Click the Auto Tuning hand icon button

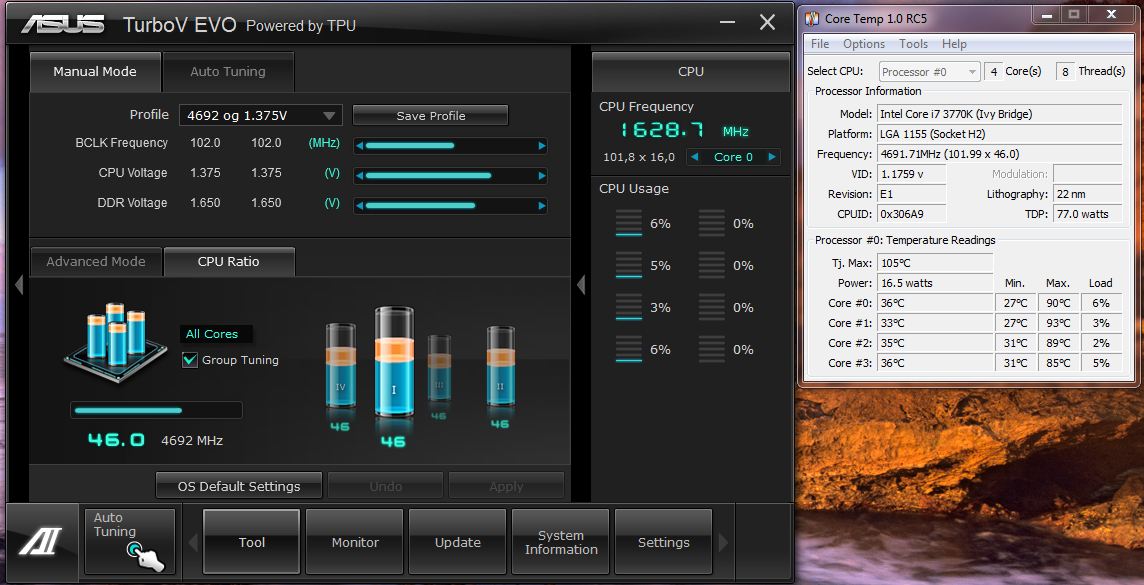coord(130,541)
